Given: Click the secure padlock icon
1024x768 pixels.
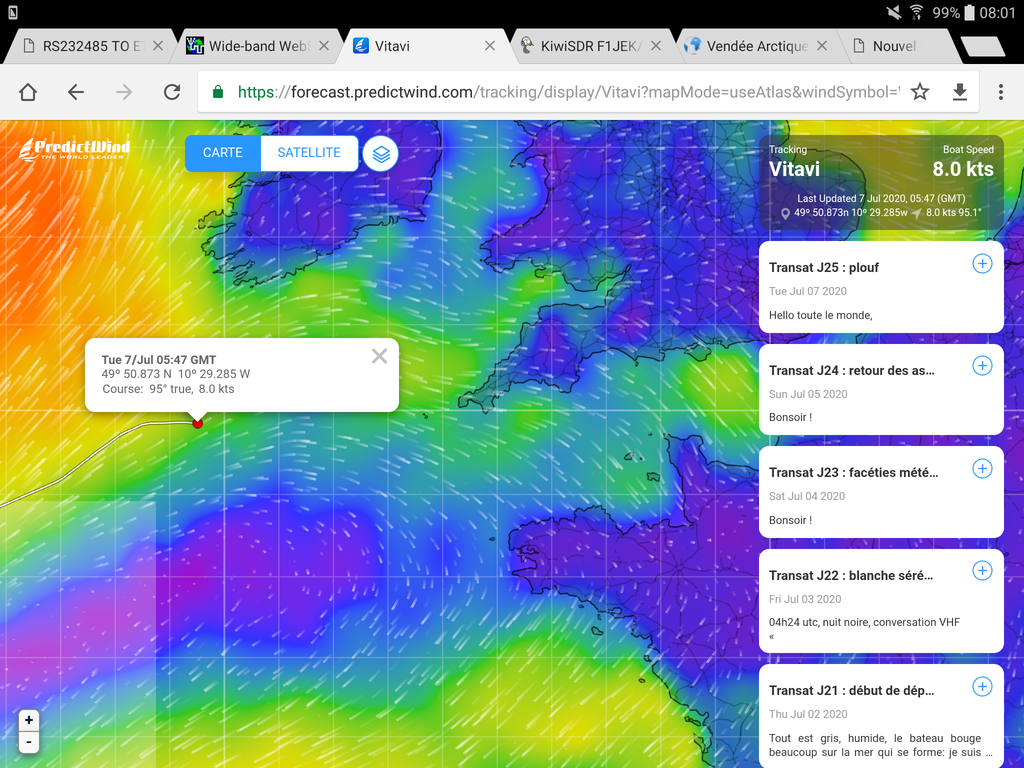Looking at the screenshot, I should point(218,92).
